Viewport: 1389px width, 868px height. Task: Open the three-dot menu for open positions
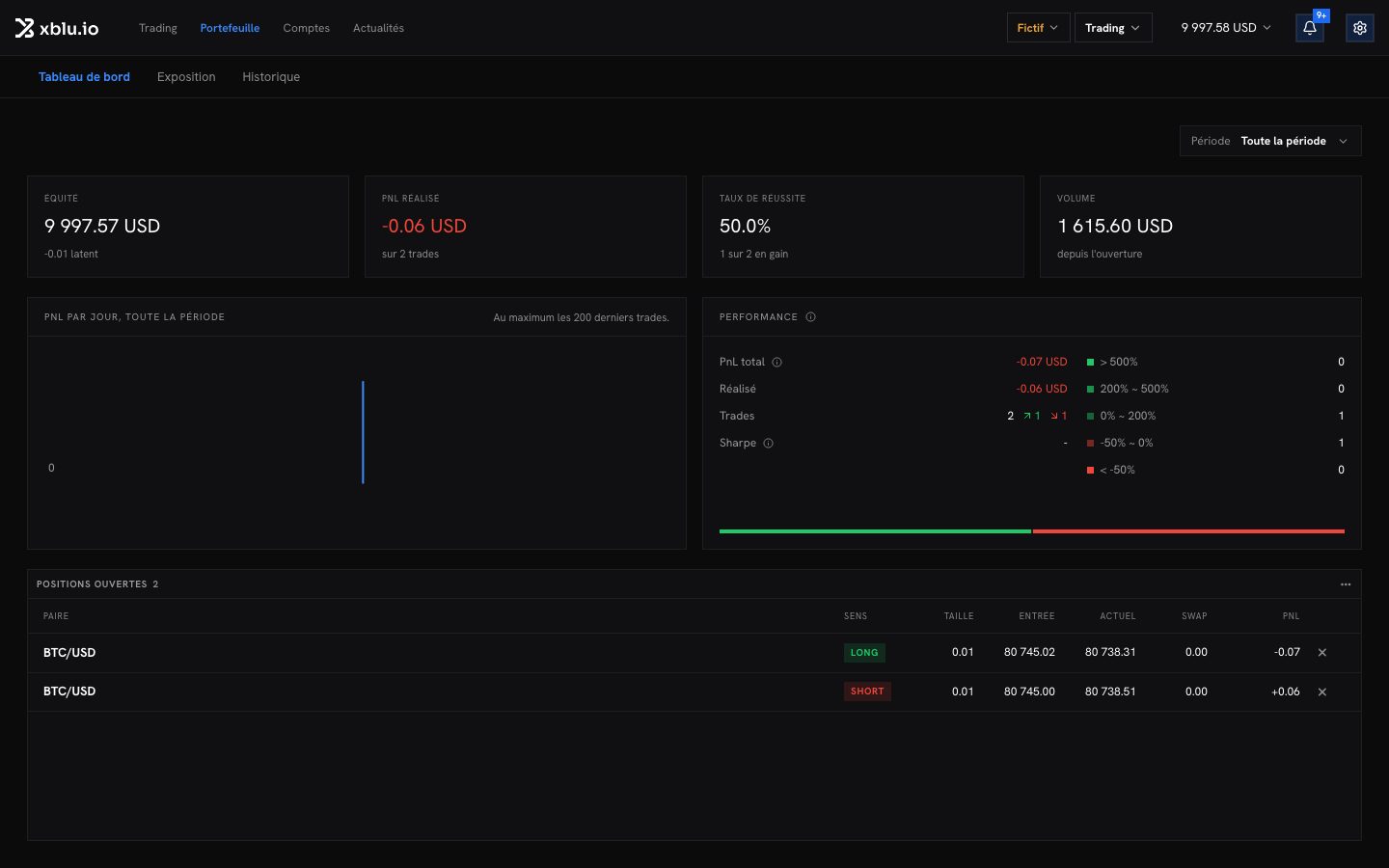pyautogui.click(x=1346, y=584)
